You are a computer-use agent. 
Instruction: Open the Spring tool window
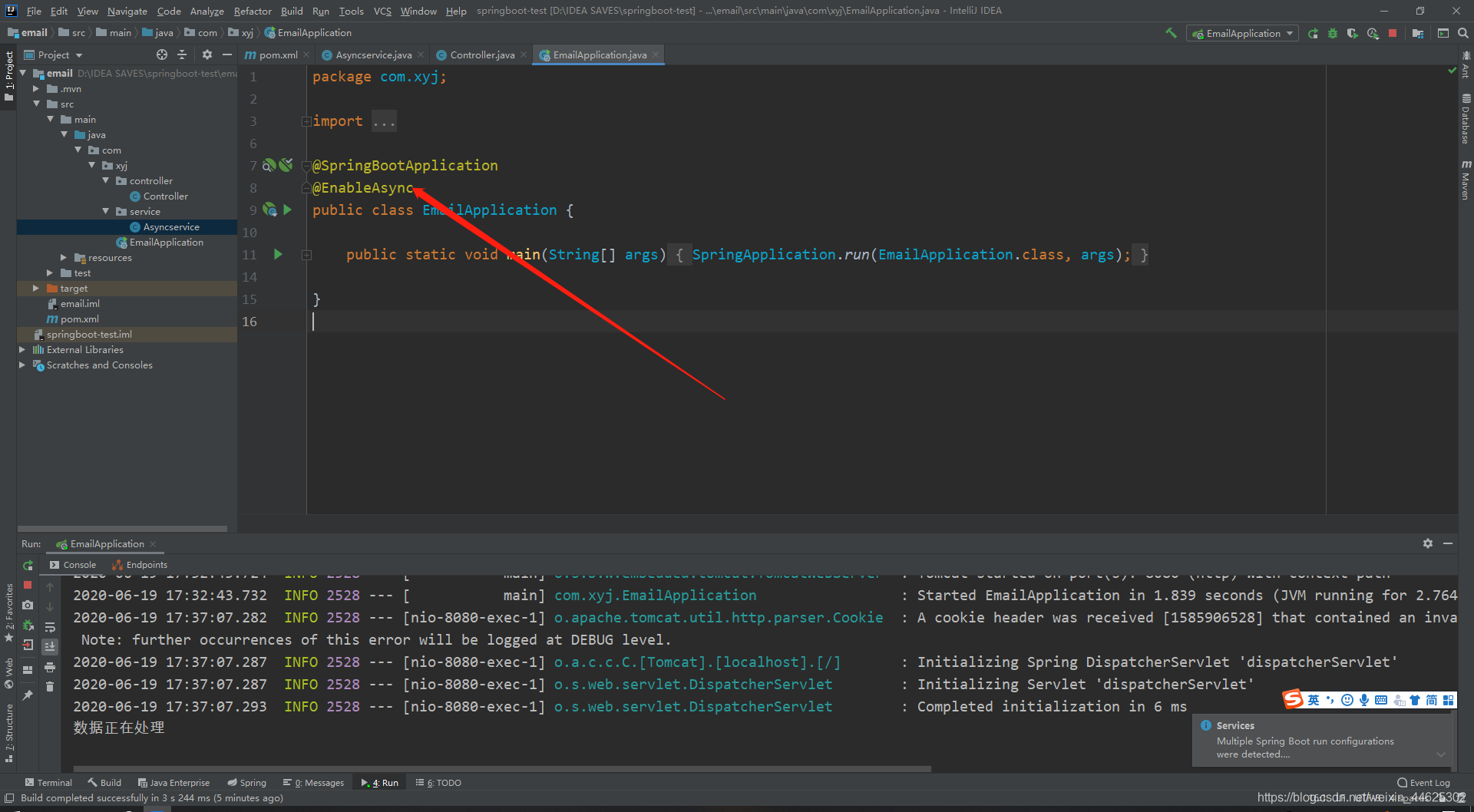(246, 783)
